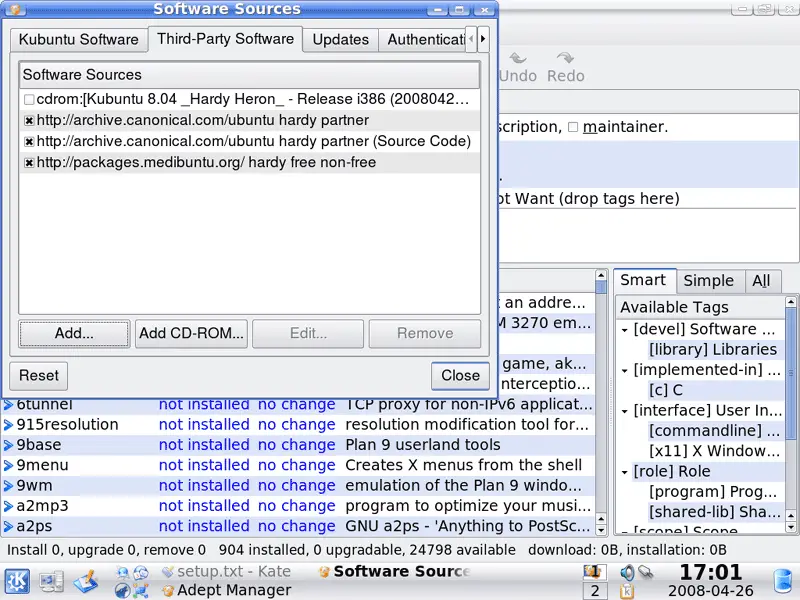Select the Third-Party Software tab
Screen dimensions: 800x600
point(226,39)
